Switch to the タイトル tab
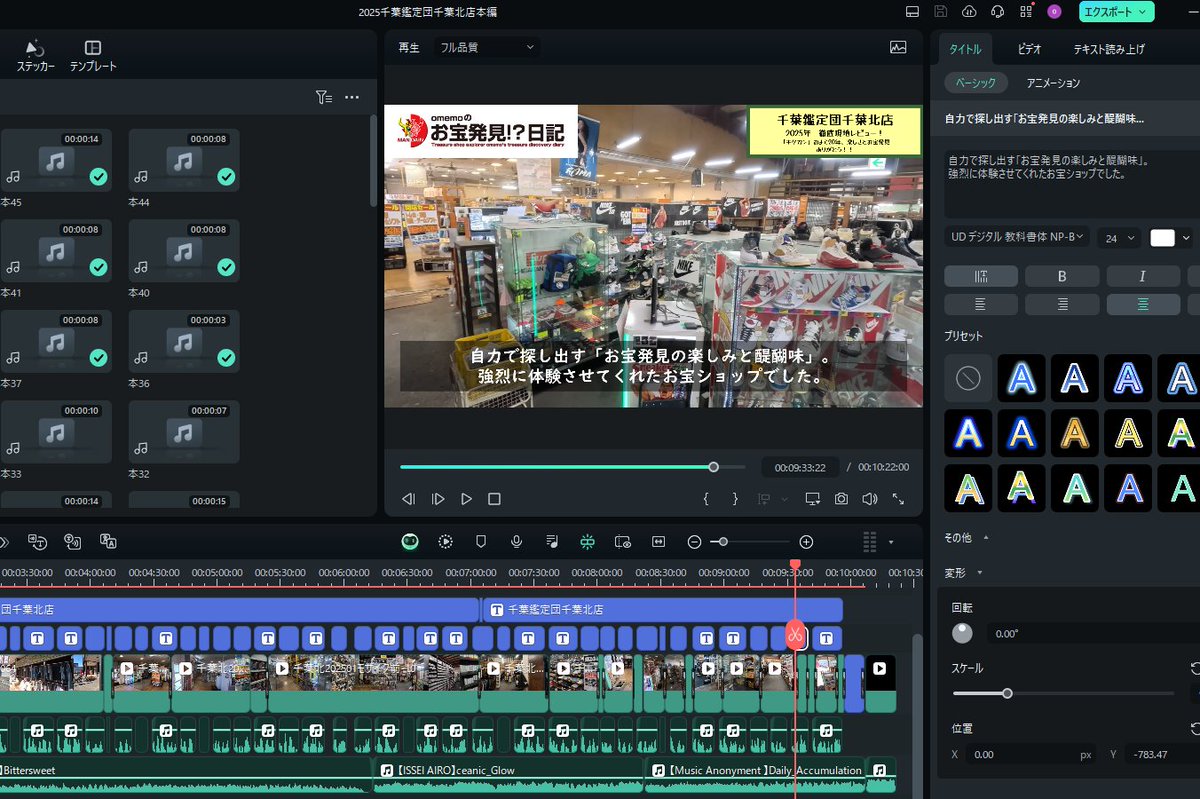This screenshot has width=1200, height=799. 965,49
